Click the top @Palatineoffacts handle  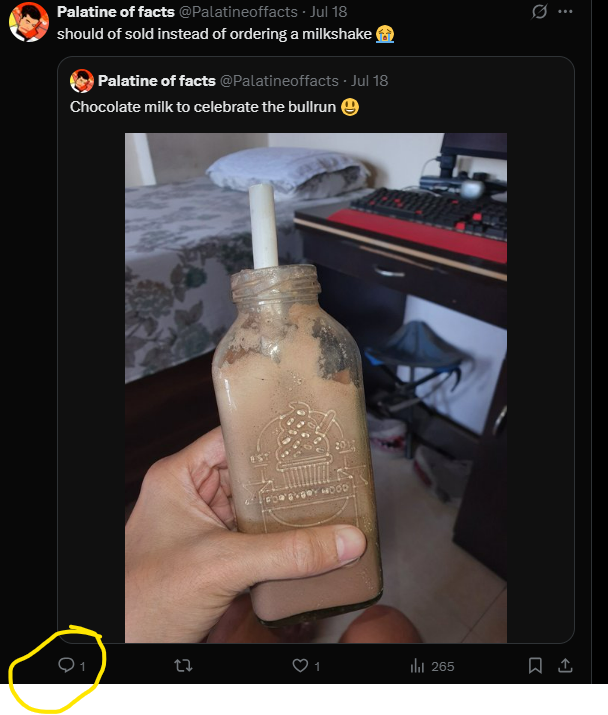(x=238, y=12)
